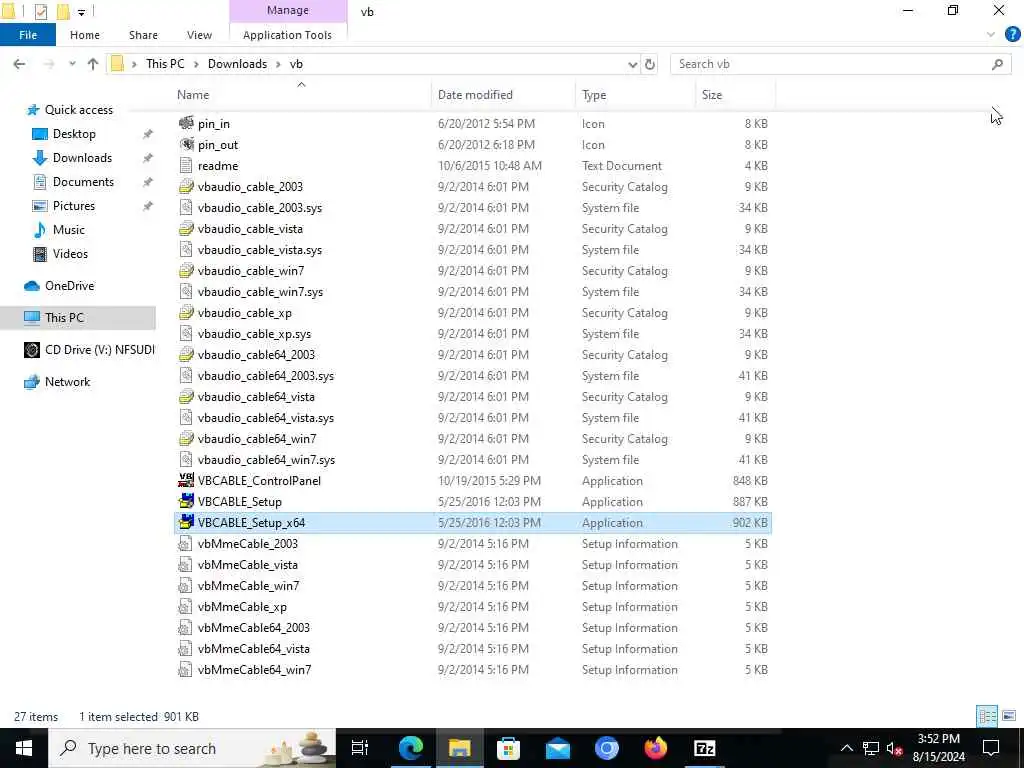This screenshot has width=1024, height=768.
Task: Switch to the Home ribbon tab
Action: tap(85, 35)
